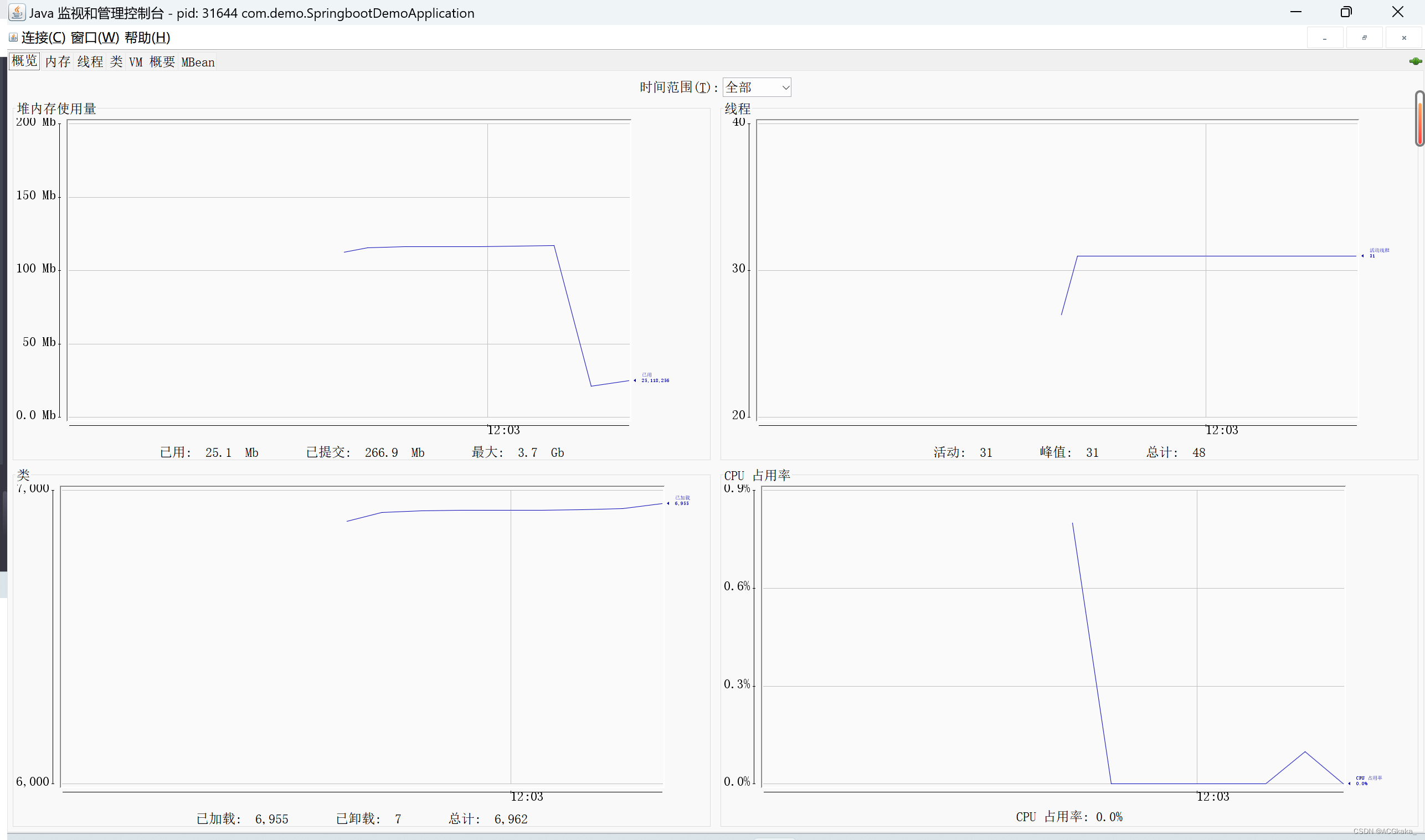Minimize the main JConsole window

1296,12
